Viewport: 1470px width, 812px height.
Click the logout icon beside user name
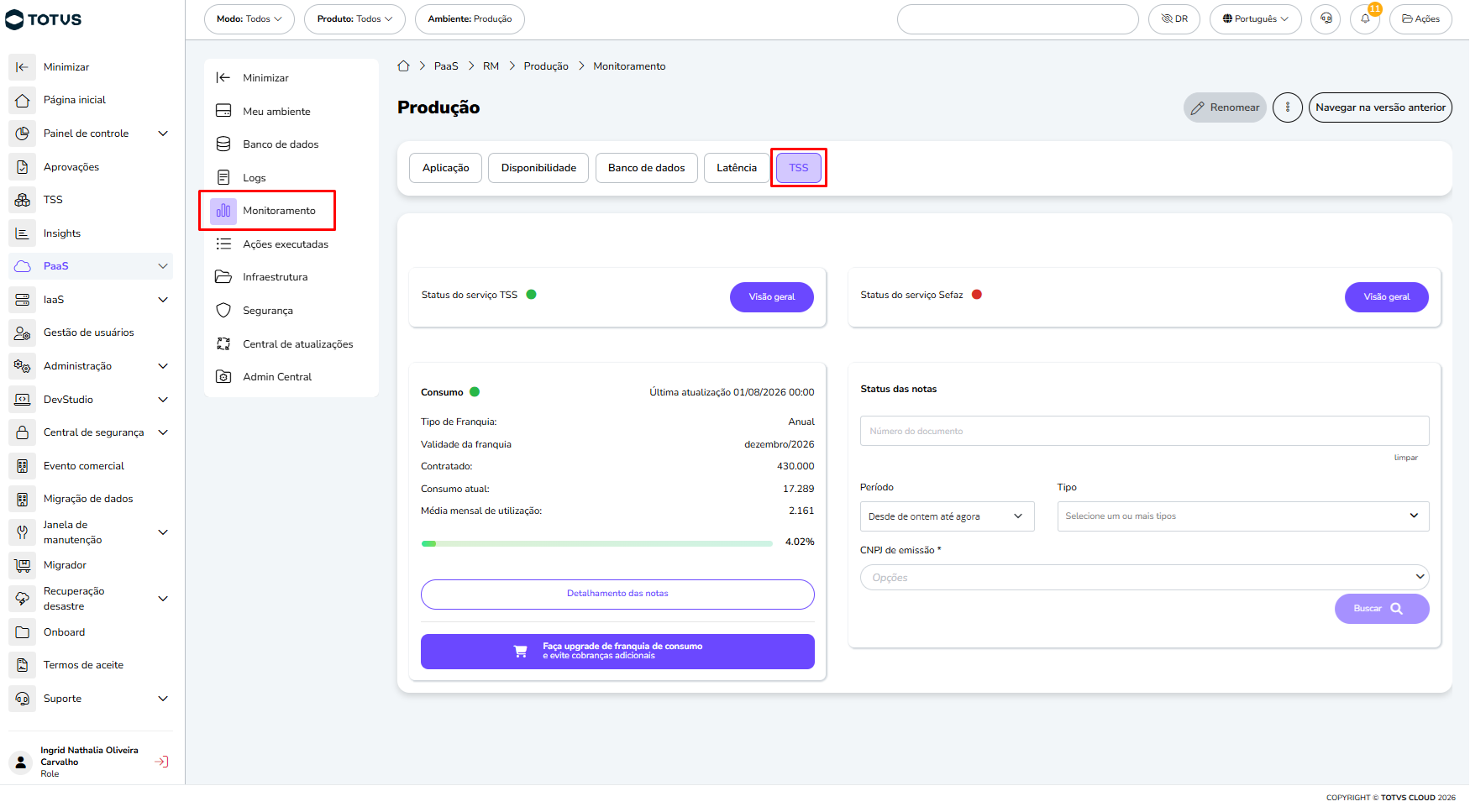click(162, 762)
